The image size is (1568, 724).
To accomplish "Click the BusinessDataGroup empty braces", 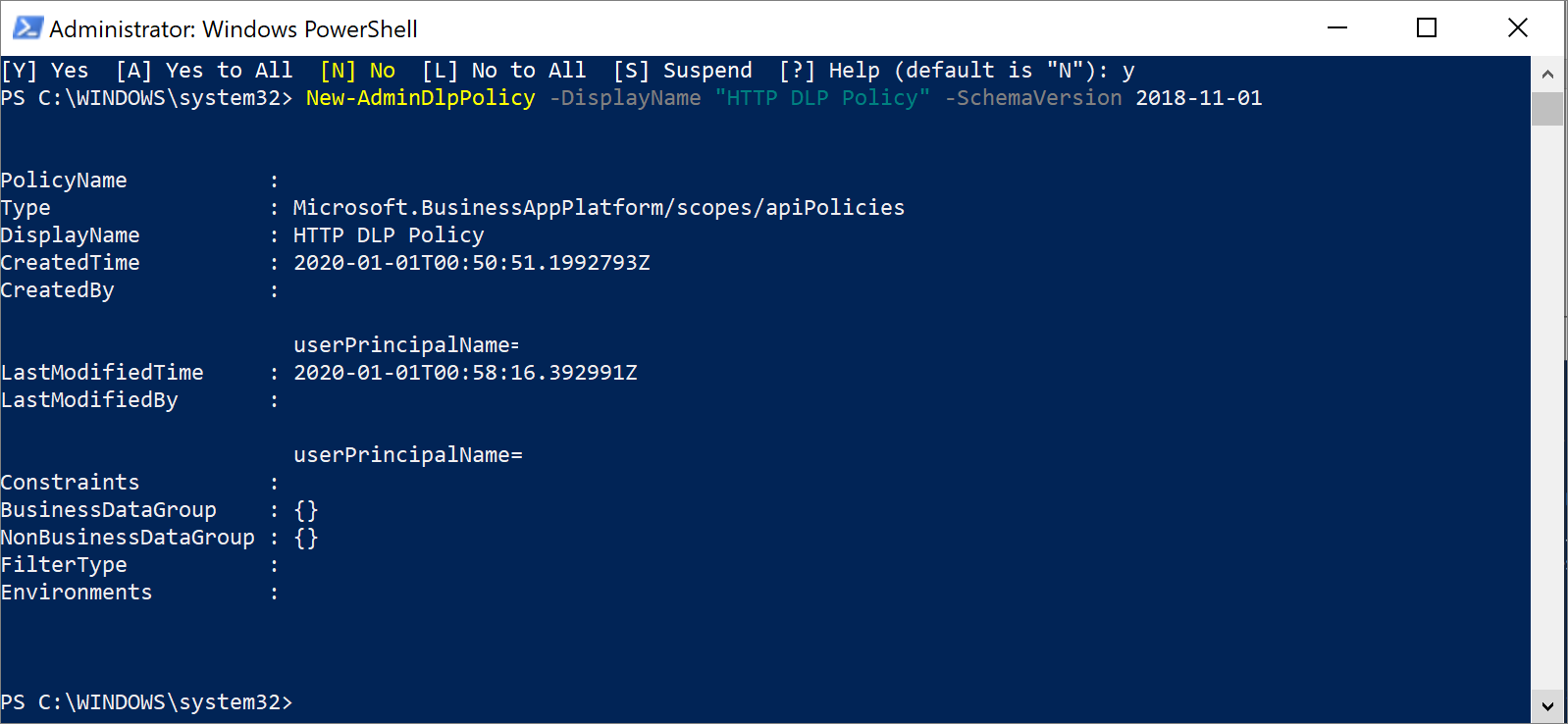I will click(x=307, y=509).
